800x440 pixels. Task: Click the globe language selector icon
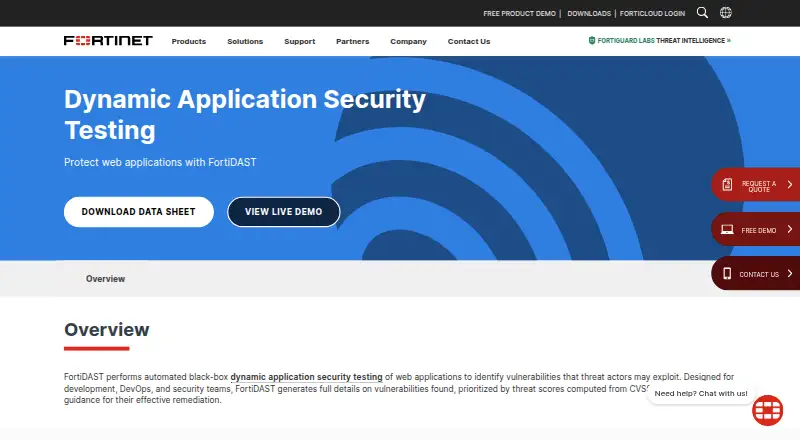tap(726, 13)
